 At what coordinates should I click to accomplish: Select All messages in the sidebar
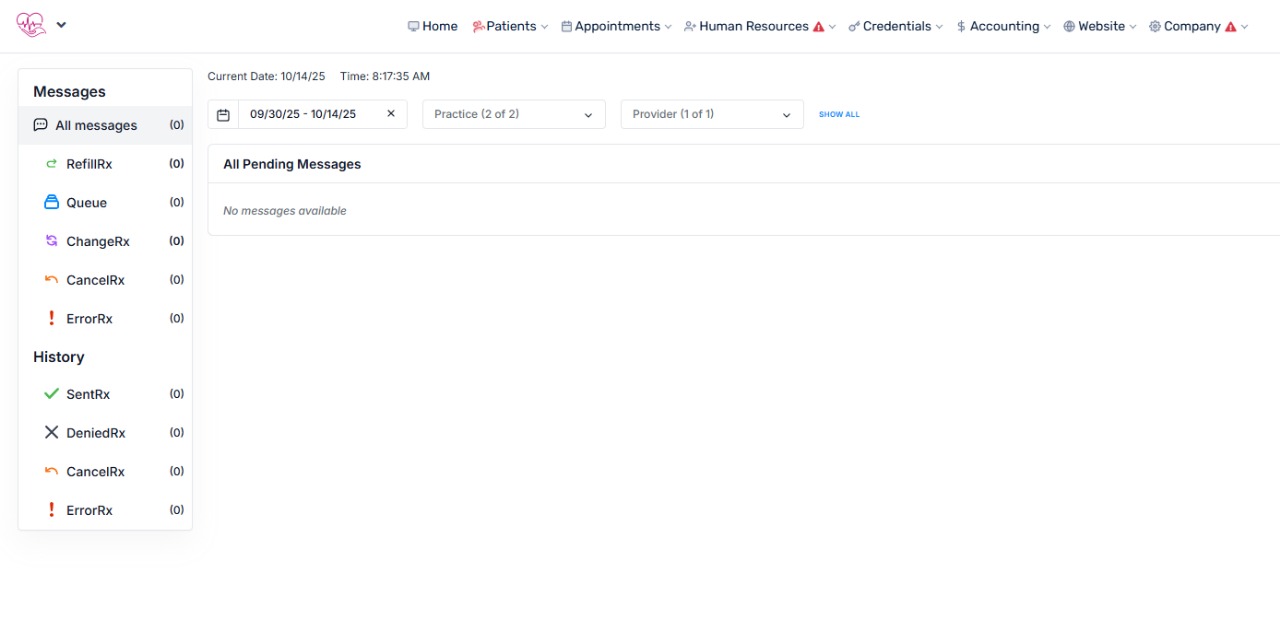pos(96,126)
